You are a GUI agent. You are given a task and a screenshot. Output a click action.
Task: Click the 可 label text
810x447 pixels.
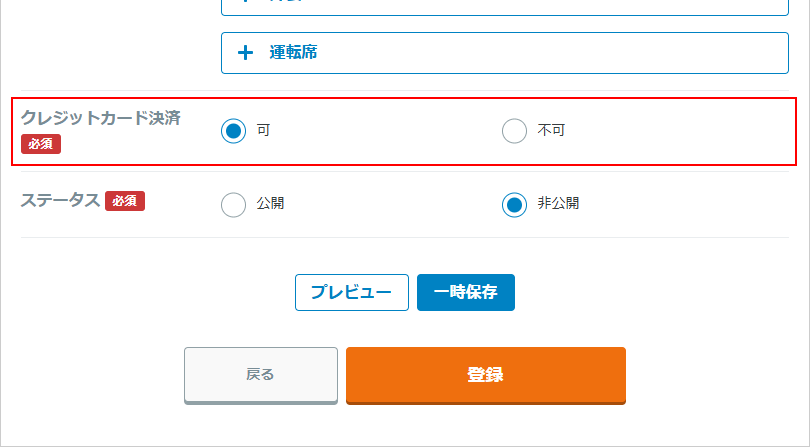point(263,131)
